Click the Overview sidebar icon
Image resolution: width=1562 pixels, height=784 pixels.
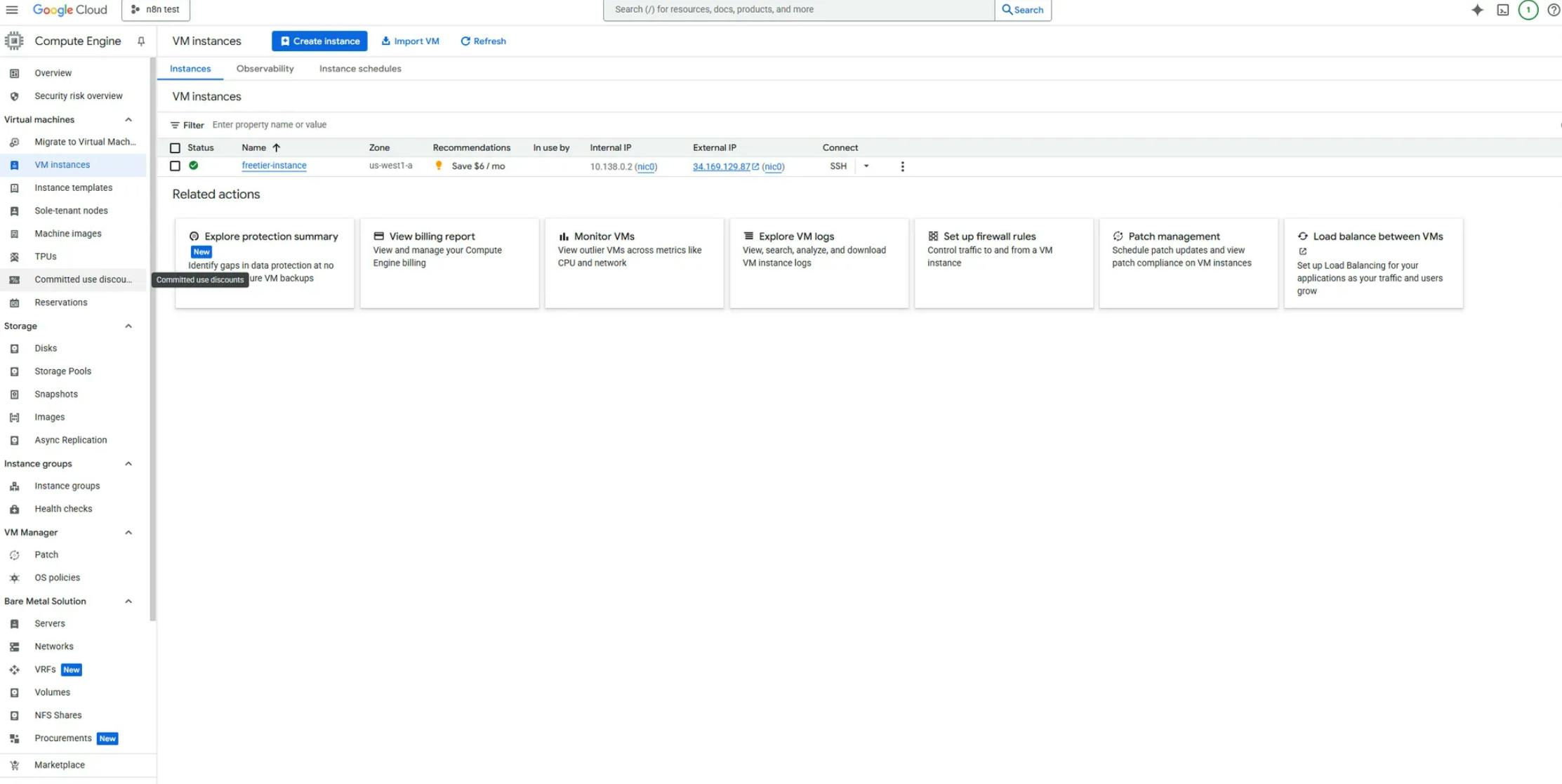coord(14,73)
